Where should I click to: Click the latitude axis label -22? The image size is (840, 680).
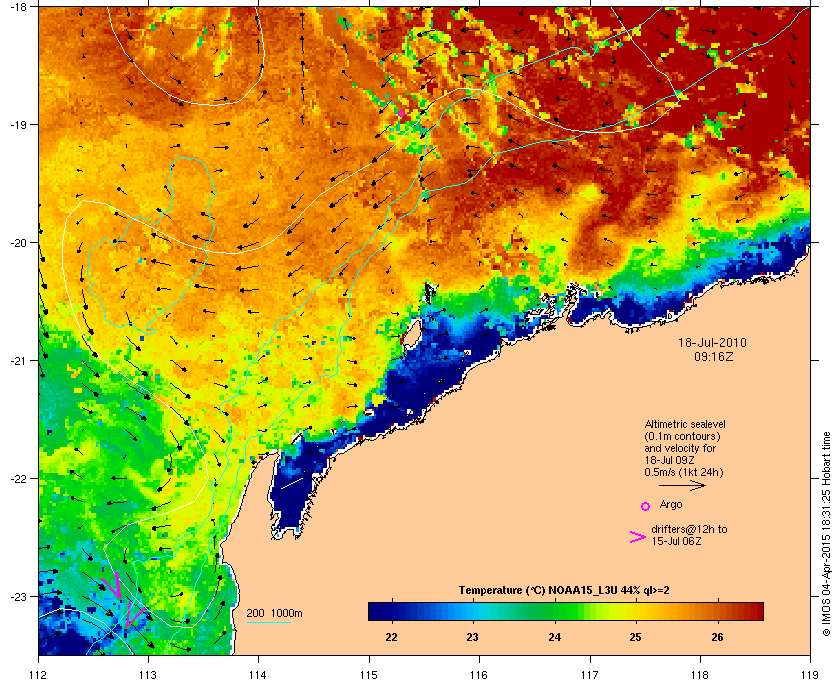click(17, 479)
